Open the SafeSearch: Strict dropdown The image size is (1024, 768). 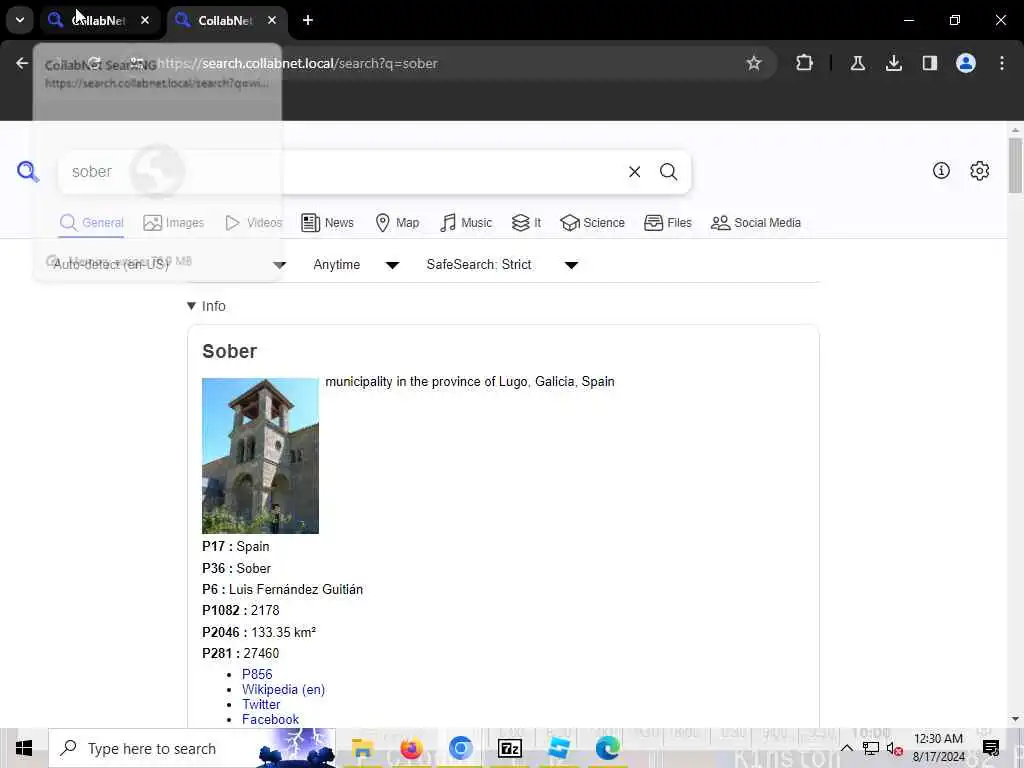pos(502,264)
